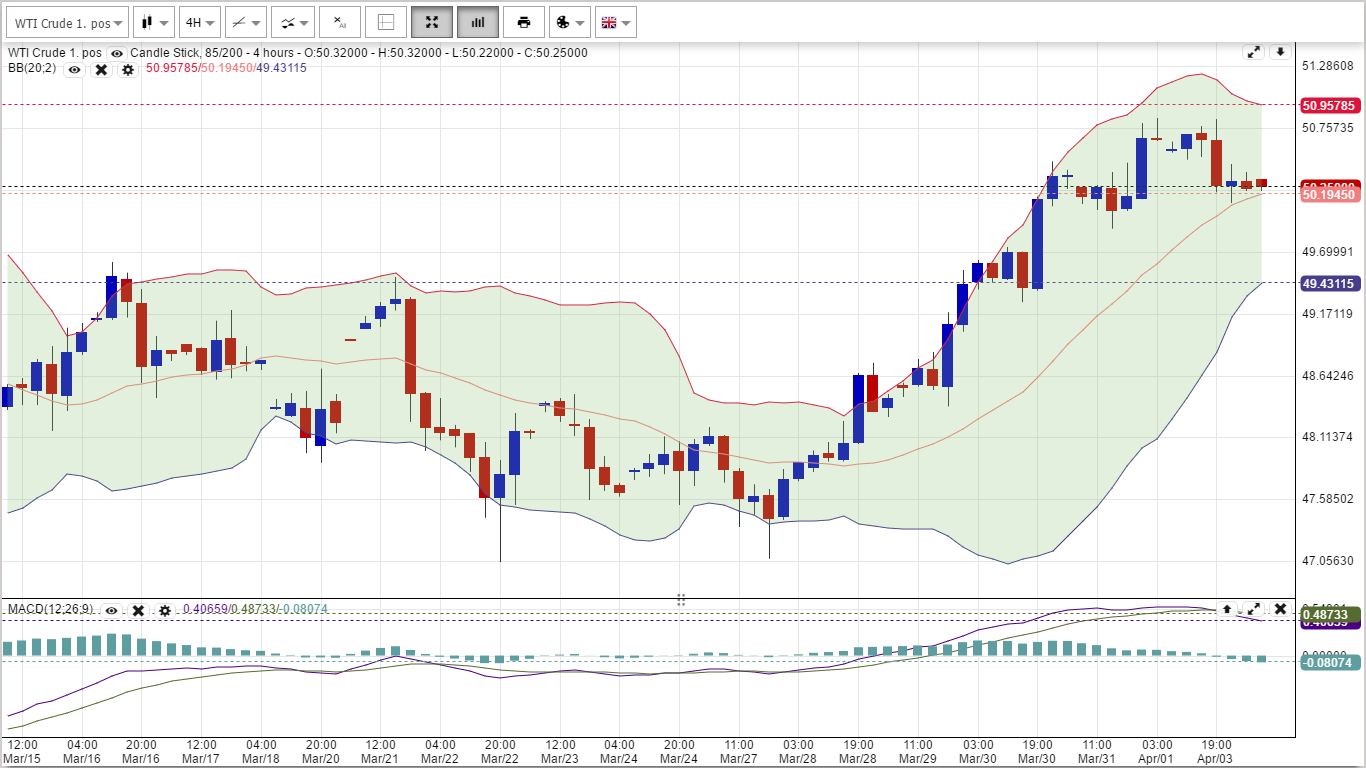1366x768 pixels.
Task: Toggle visibility of the MACD(12;26;9) indicator
Action: [x=111, y=610]
